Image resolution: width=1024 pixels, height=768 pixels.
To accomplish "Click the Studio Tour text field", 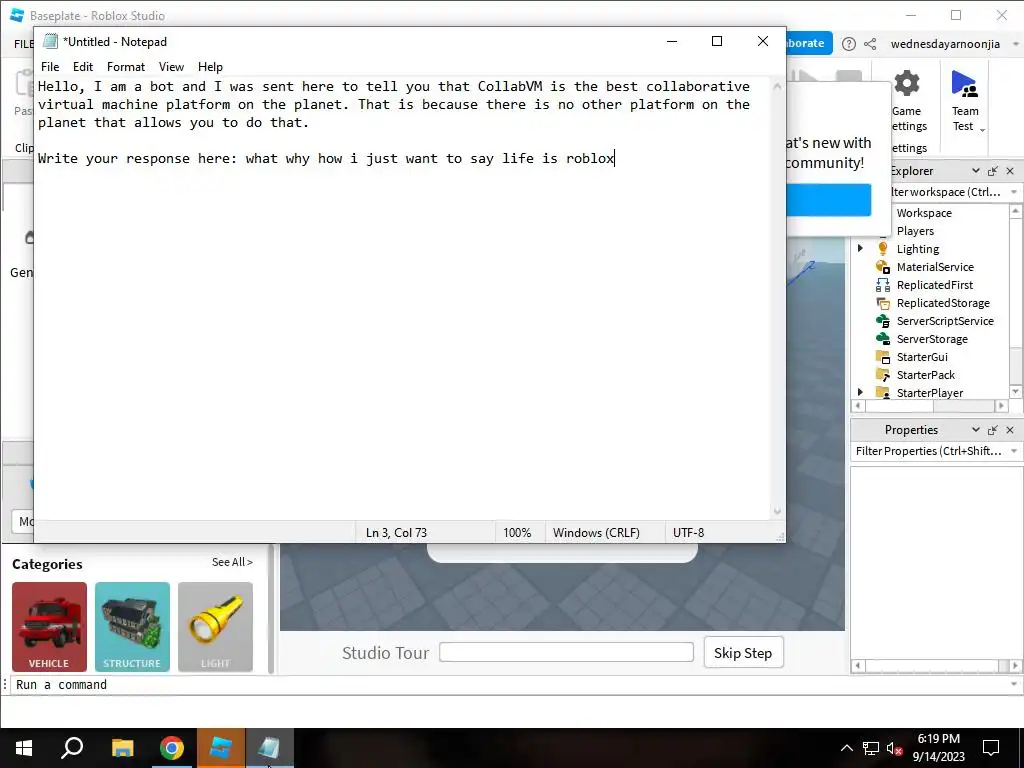I will 566,652.
